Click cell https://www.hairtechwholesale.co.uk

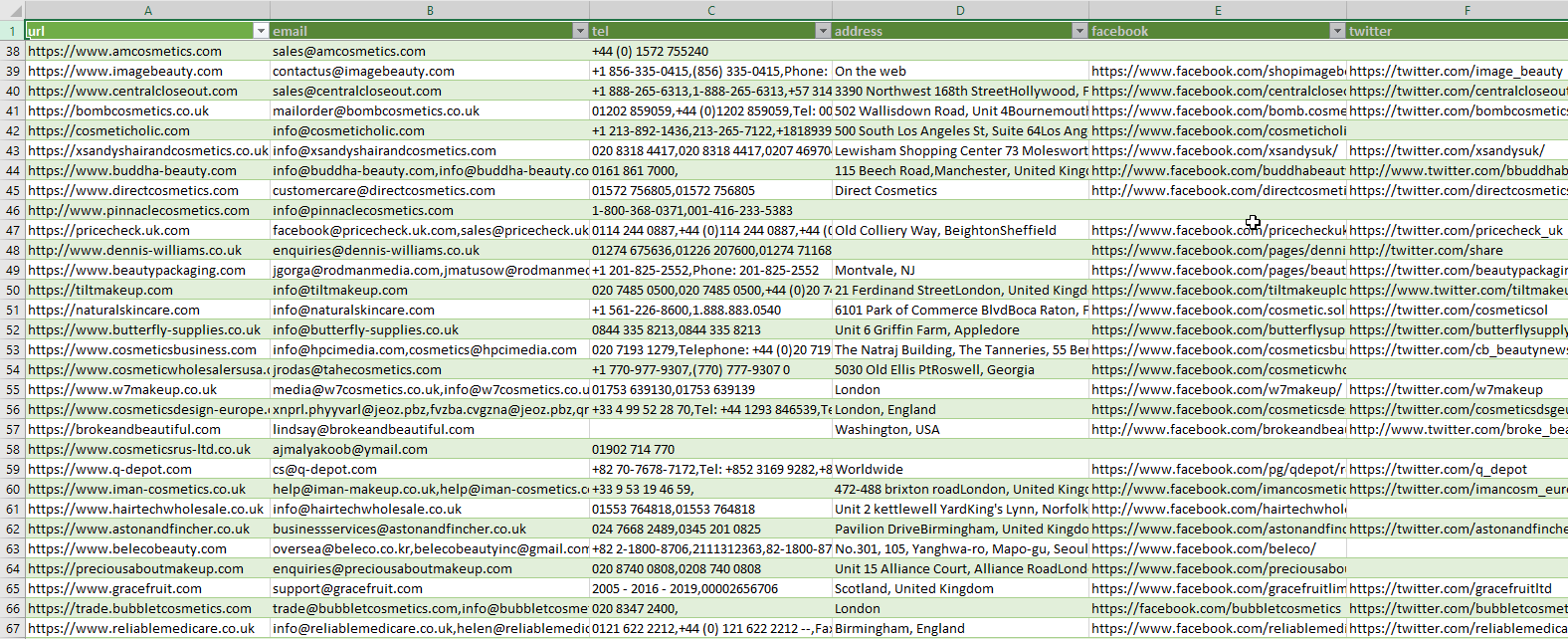pyautogui.click(x=148, y=509)
